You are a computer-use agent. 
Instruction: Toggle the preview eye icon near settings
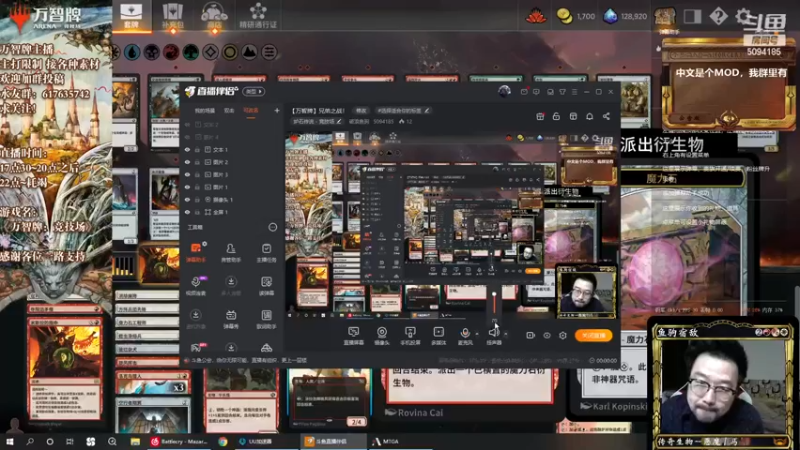[x=547, y=335]
